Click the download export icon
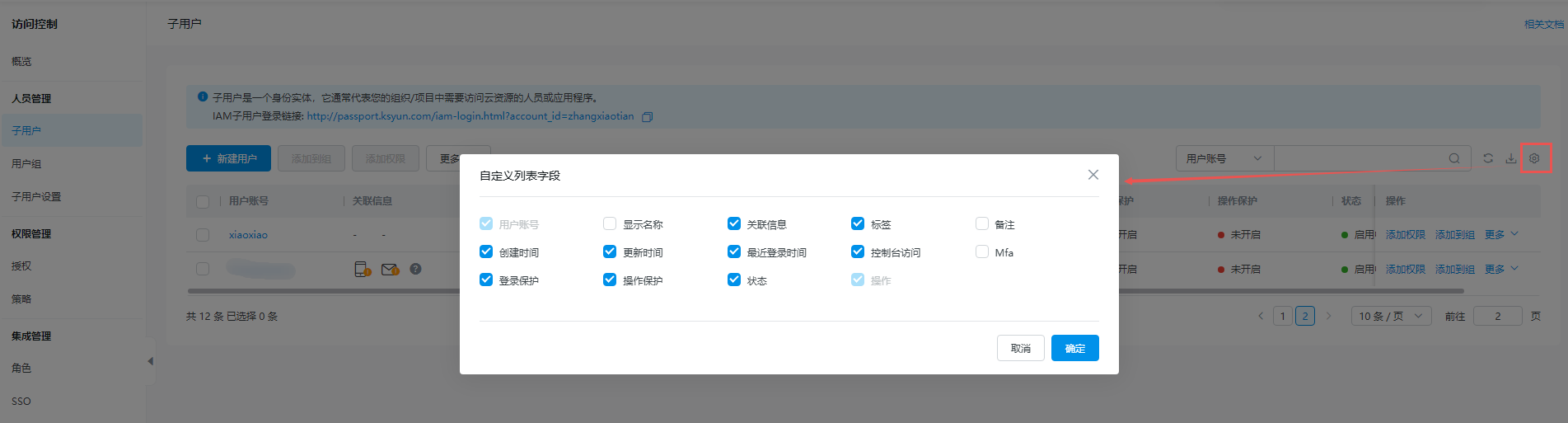Screen dimensions: 1568x423 1511,158
